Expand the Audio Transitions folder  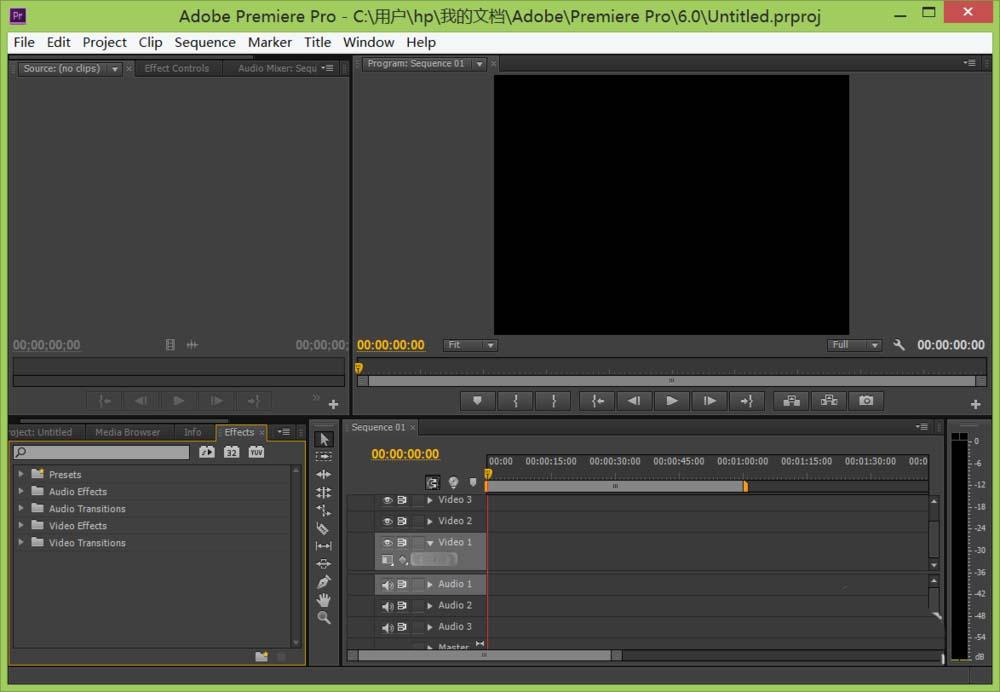click(x=21, y=508)
